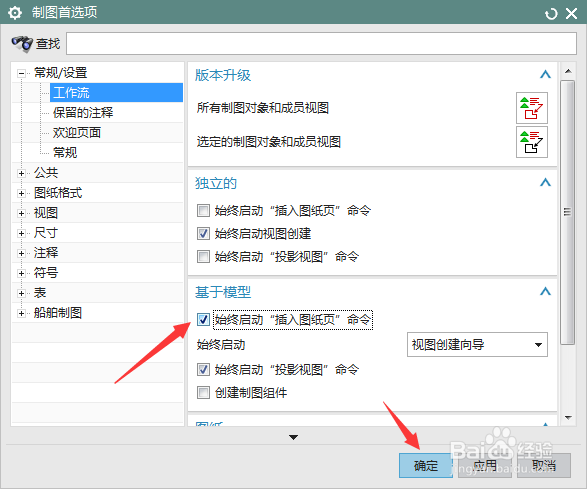Click 选定的制图对象和成员视图 text
Screen dimensions: 587x489
(268, 142)
